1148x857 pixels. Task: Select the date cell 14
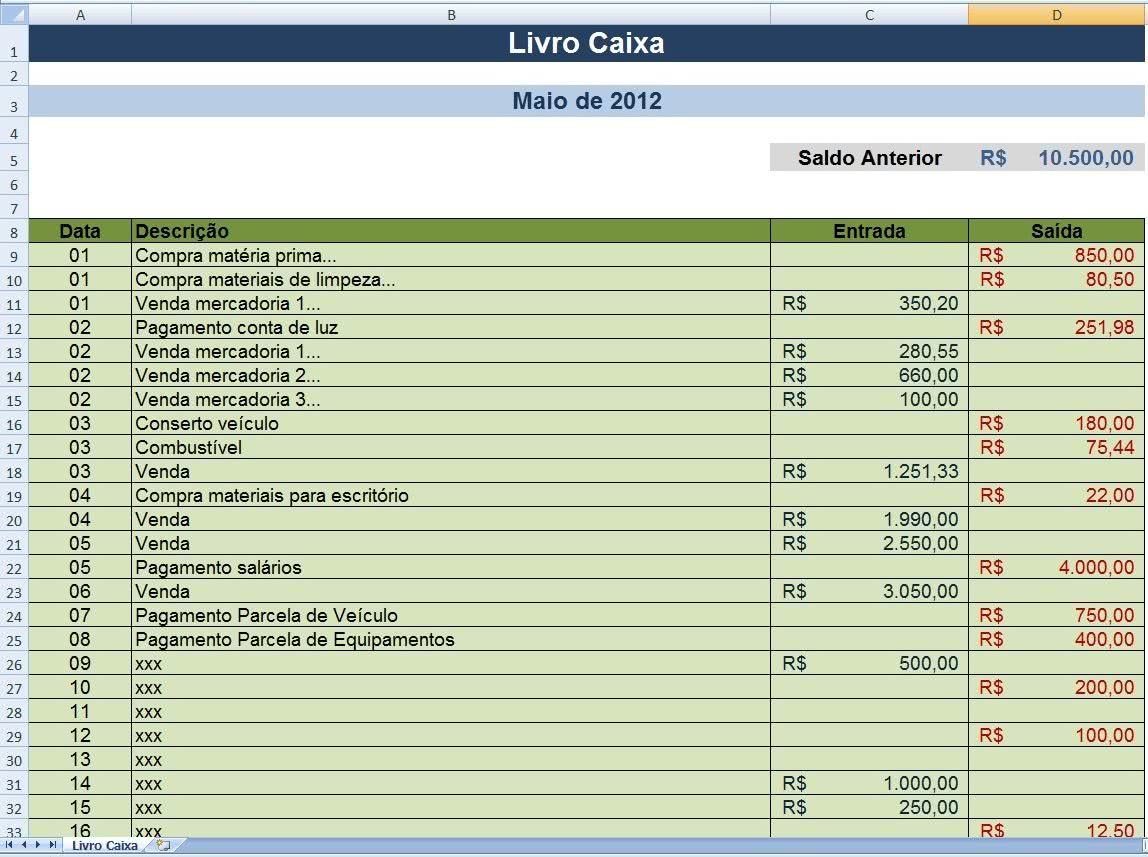pyautogui.click(x=81, y=783)
